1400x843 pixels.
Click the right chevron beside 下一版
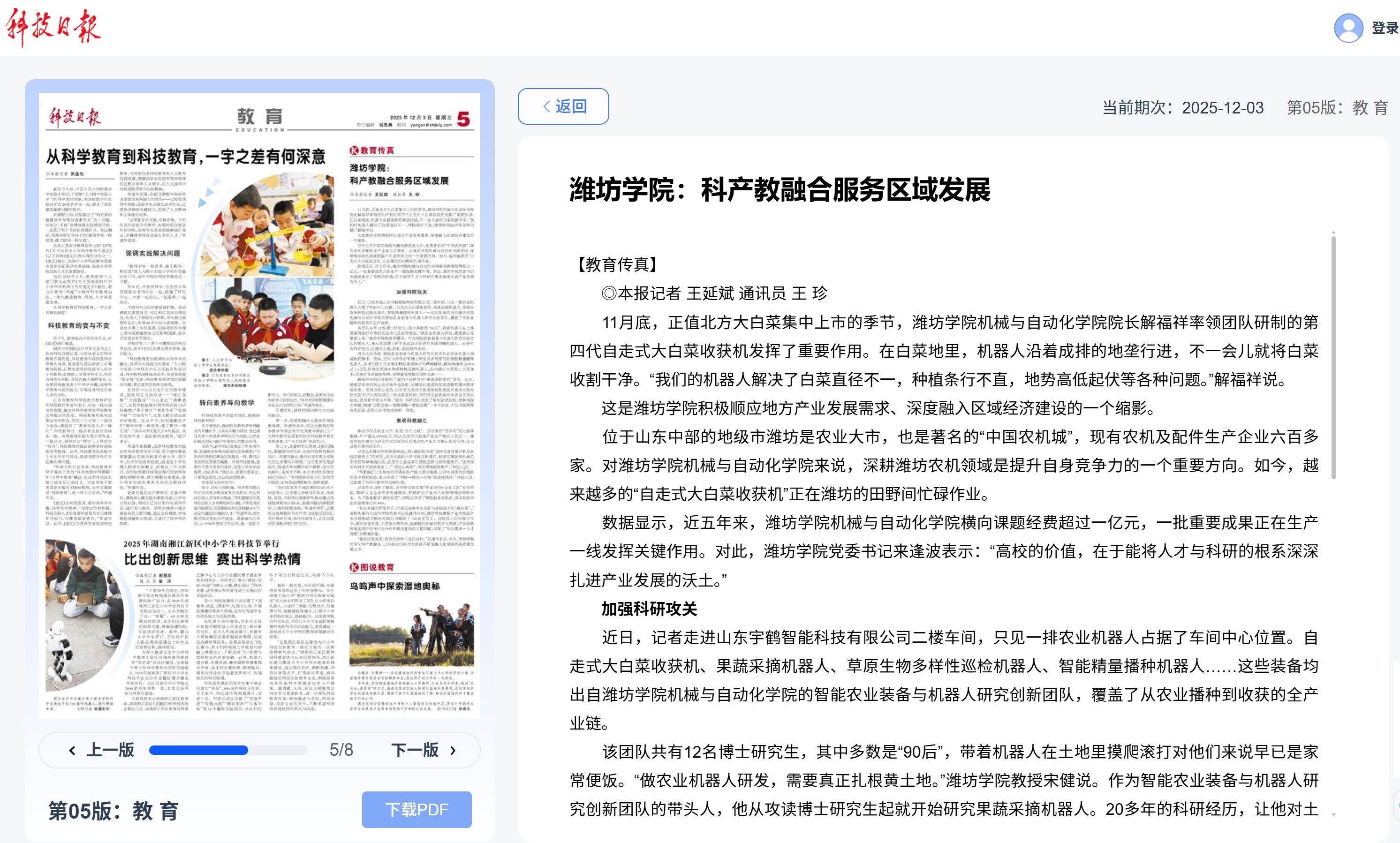[453, 751]
